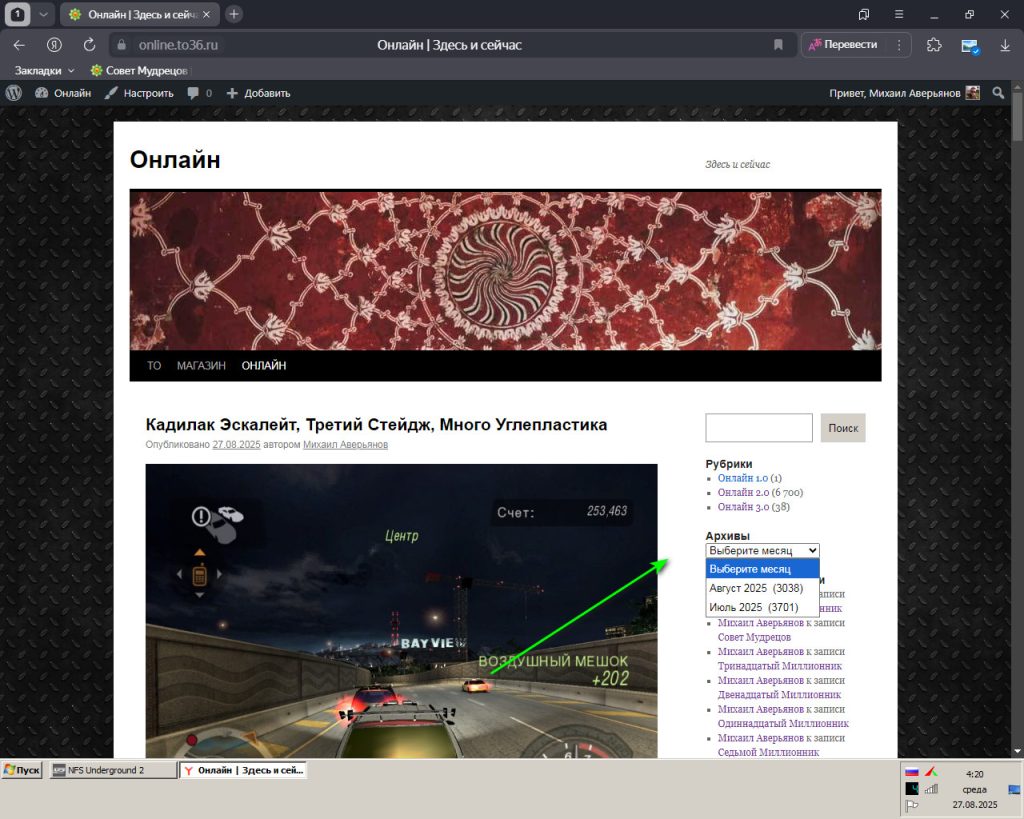View site security via the lock icon

pos(121,45)
